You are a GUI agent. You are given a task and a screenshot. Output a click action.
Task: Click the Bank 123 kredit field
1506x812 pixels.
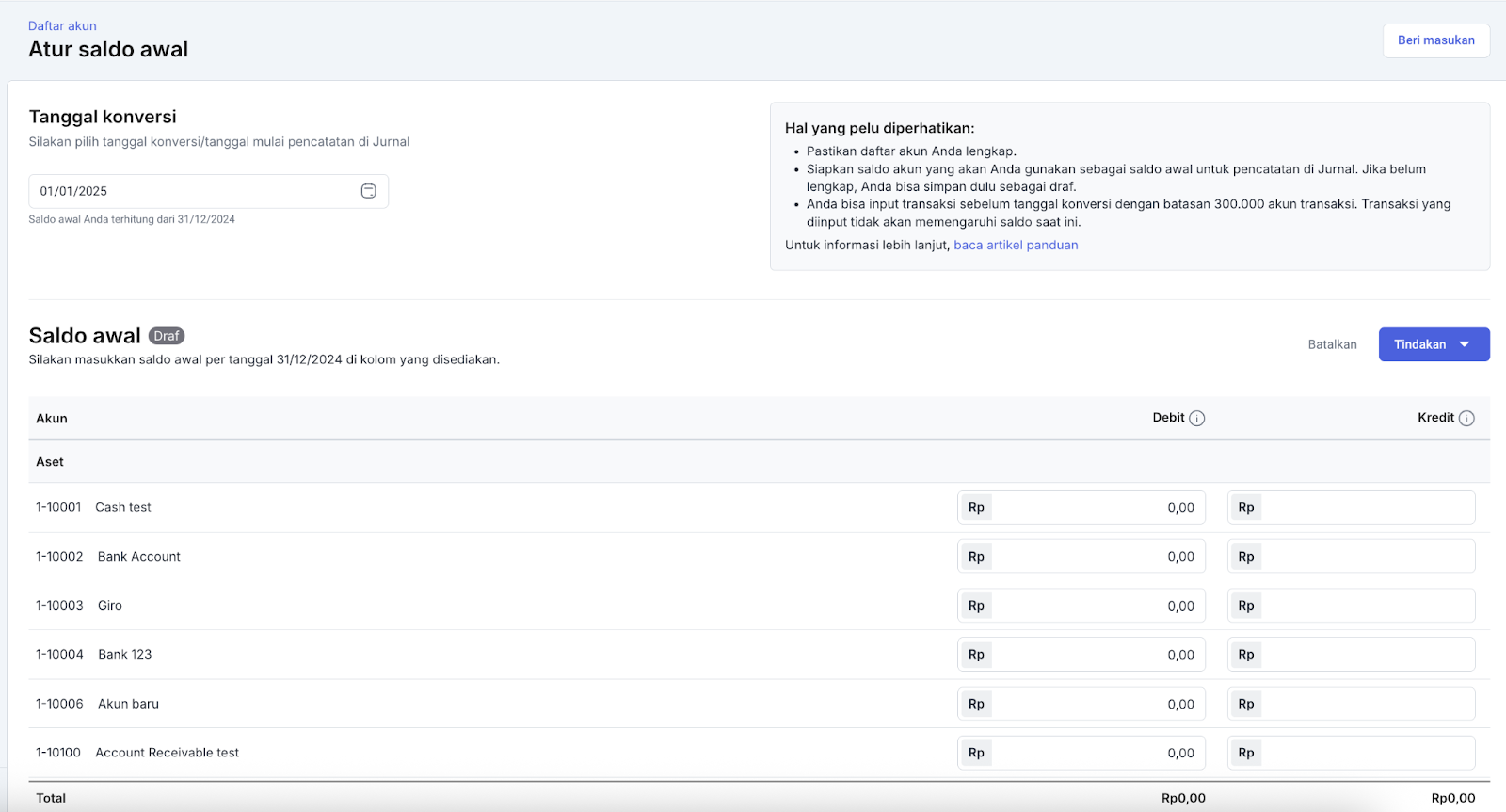point(1365,655)
